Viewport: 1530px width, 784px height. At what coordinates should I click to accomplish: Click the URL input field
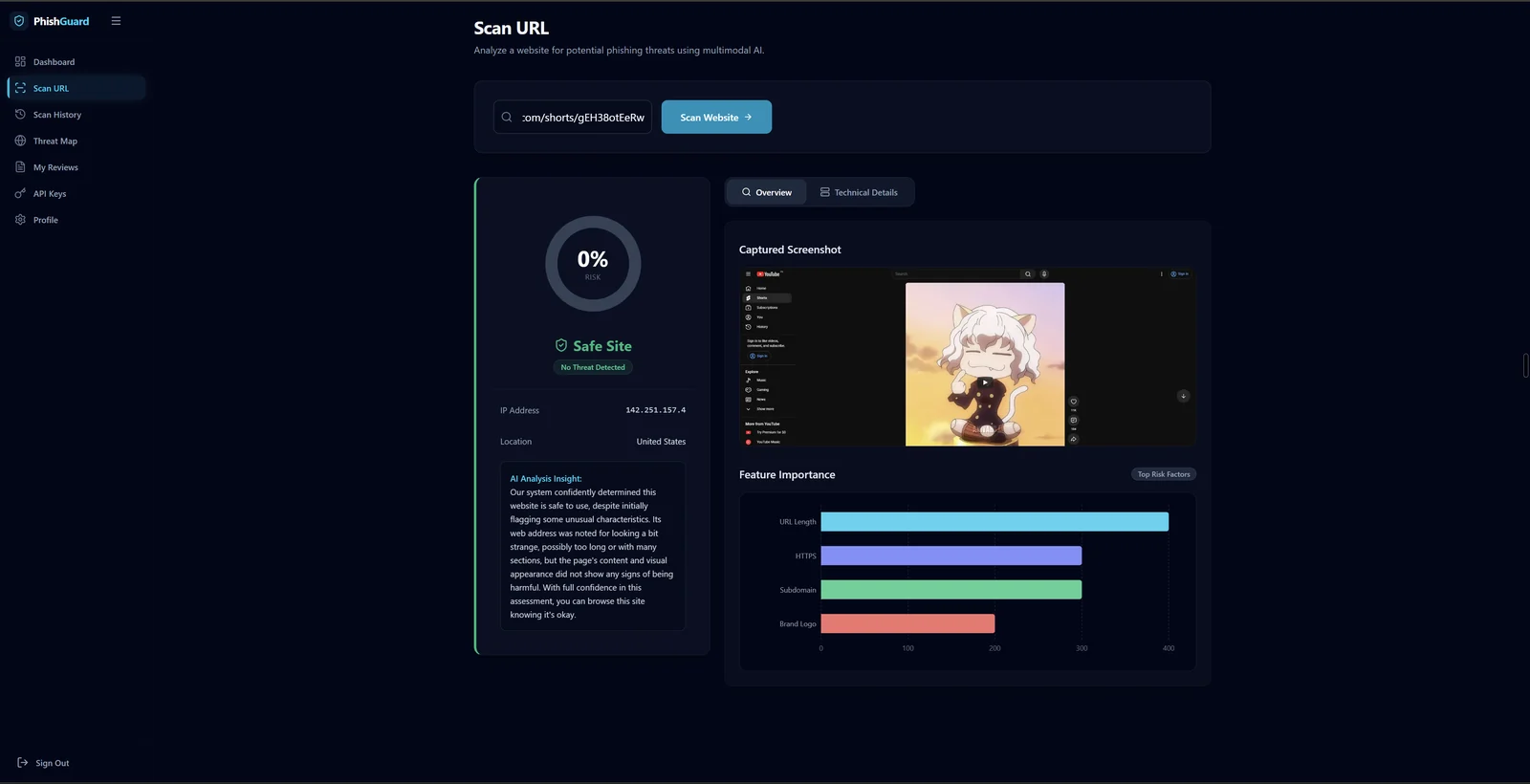[573, 117]
